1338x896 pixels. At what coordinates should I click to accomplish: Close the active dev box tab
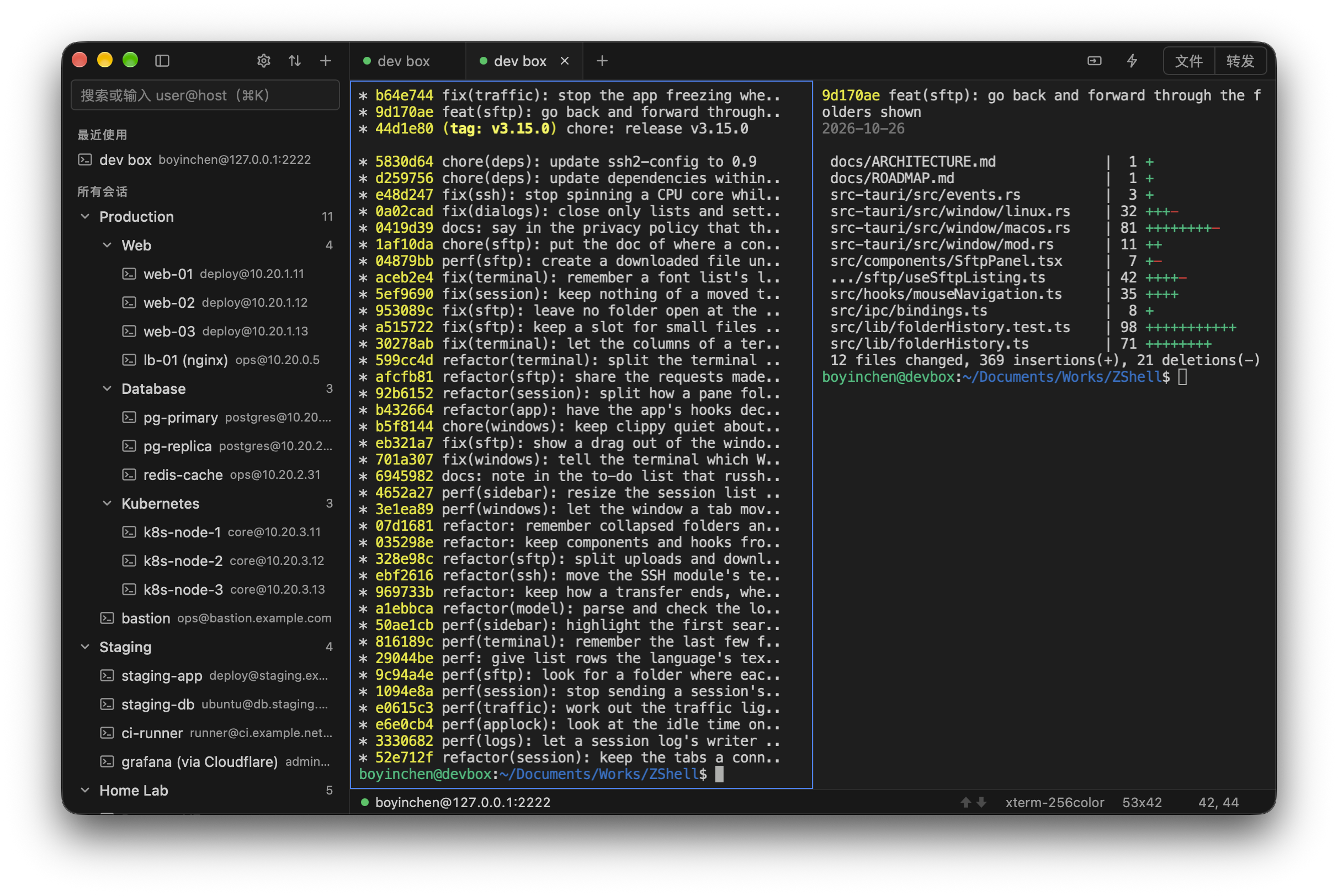pos(565,61)
